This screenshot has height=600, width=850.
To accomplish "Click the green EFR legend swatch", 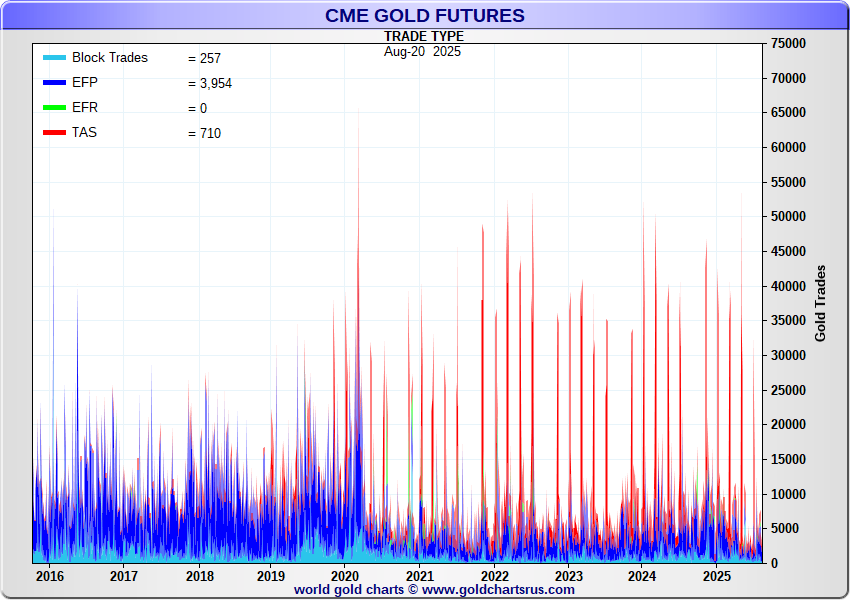I will (x=54, y=107).
